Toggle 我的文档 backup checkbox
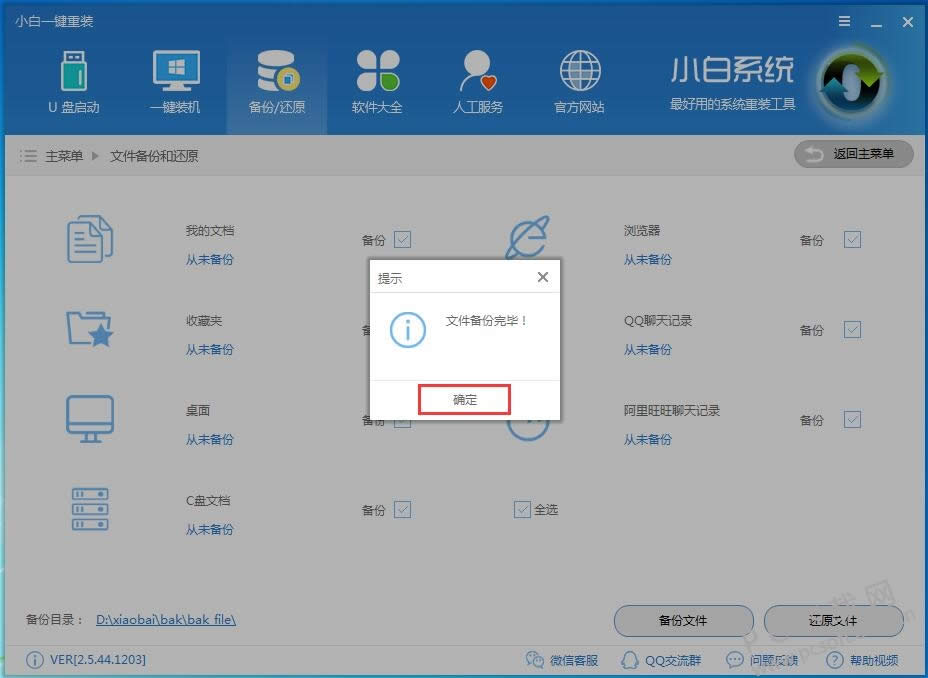Viewport: 928px width, 678px height. tap(402, 240)
